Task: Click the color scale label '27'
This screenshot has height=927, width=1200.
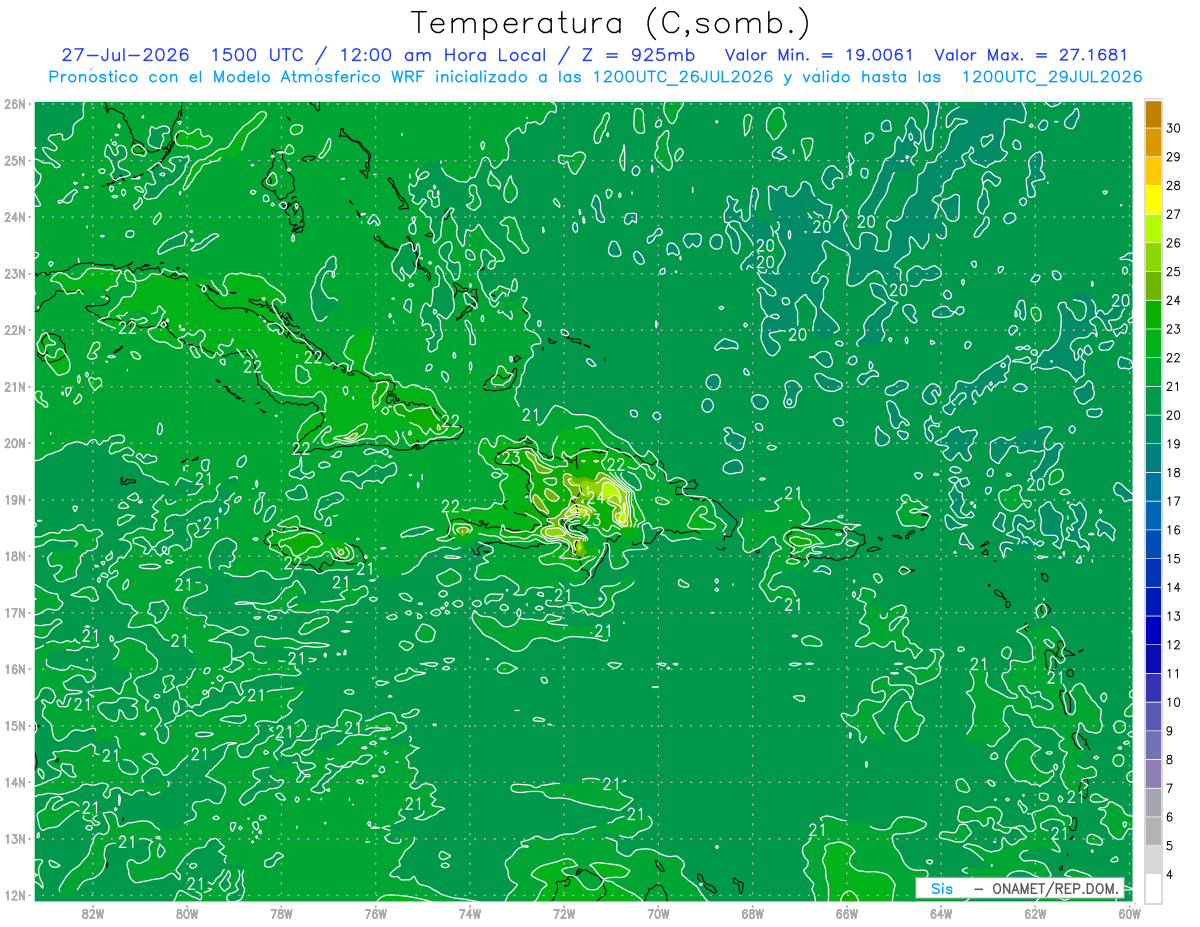Action: click(1174, 213)
